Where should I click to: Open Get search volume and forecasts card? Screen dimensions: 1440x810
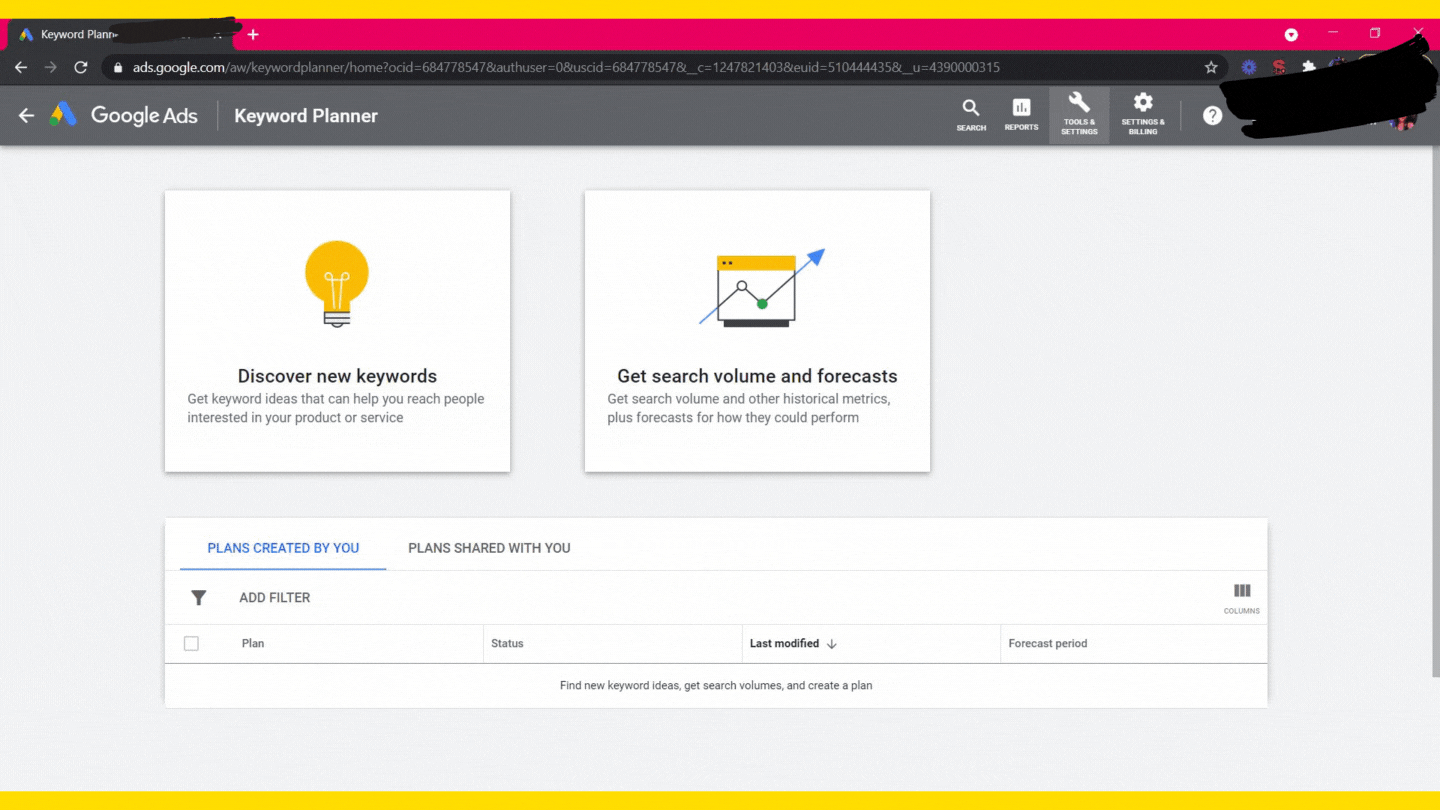click(757, 331)
